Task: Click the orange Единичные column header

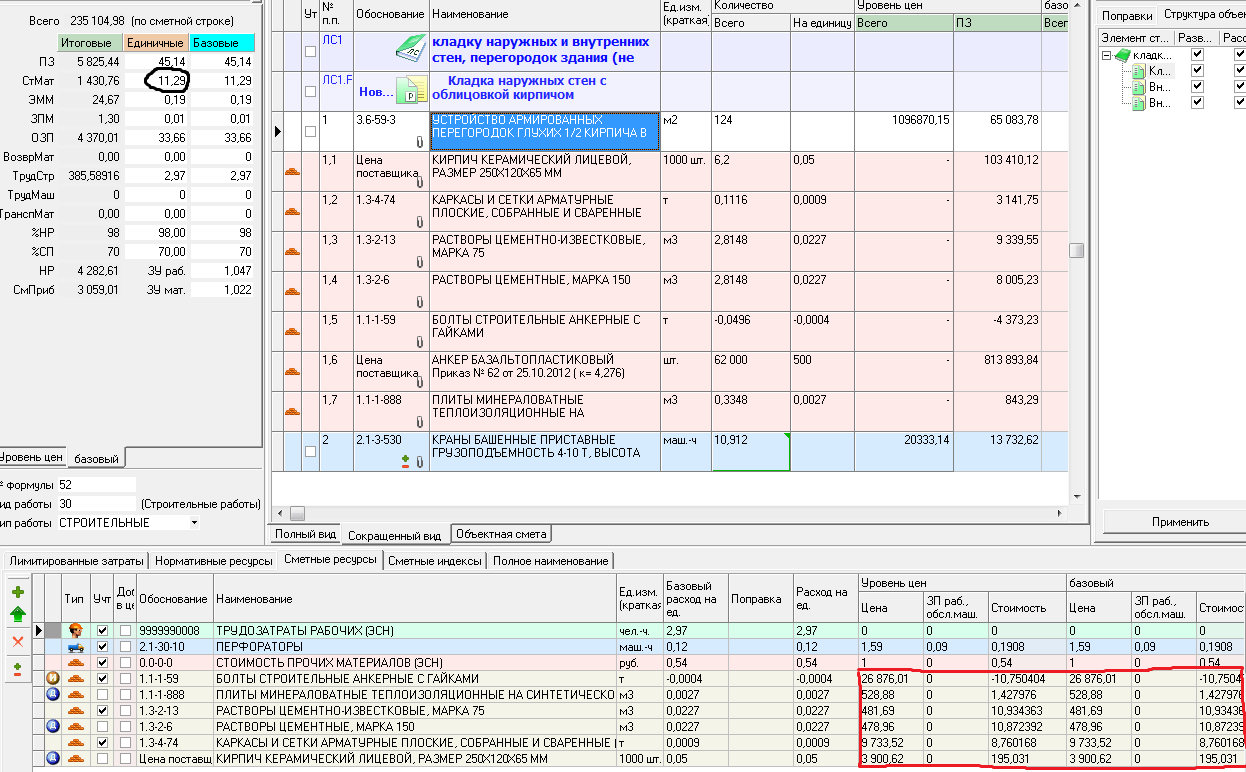Action: pos(155,44)
